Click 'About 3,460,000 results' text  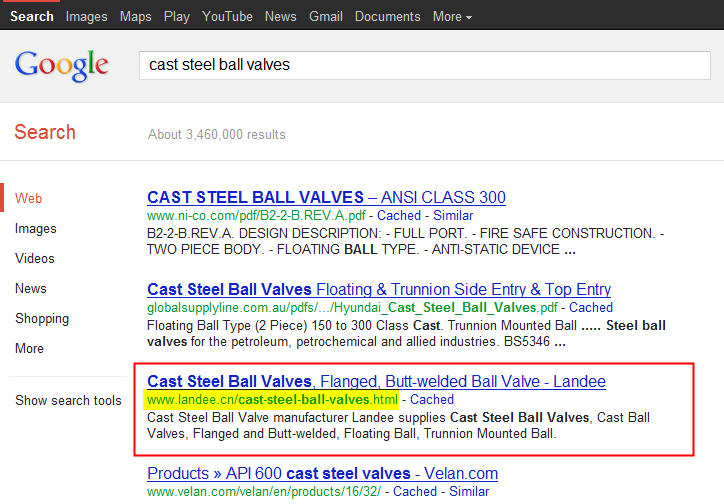click(217, 134)
